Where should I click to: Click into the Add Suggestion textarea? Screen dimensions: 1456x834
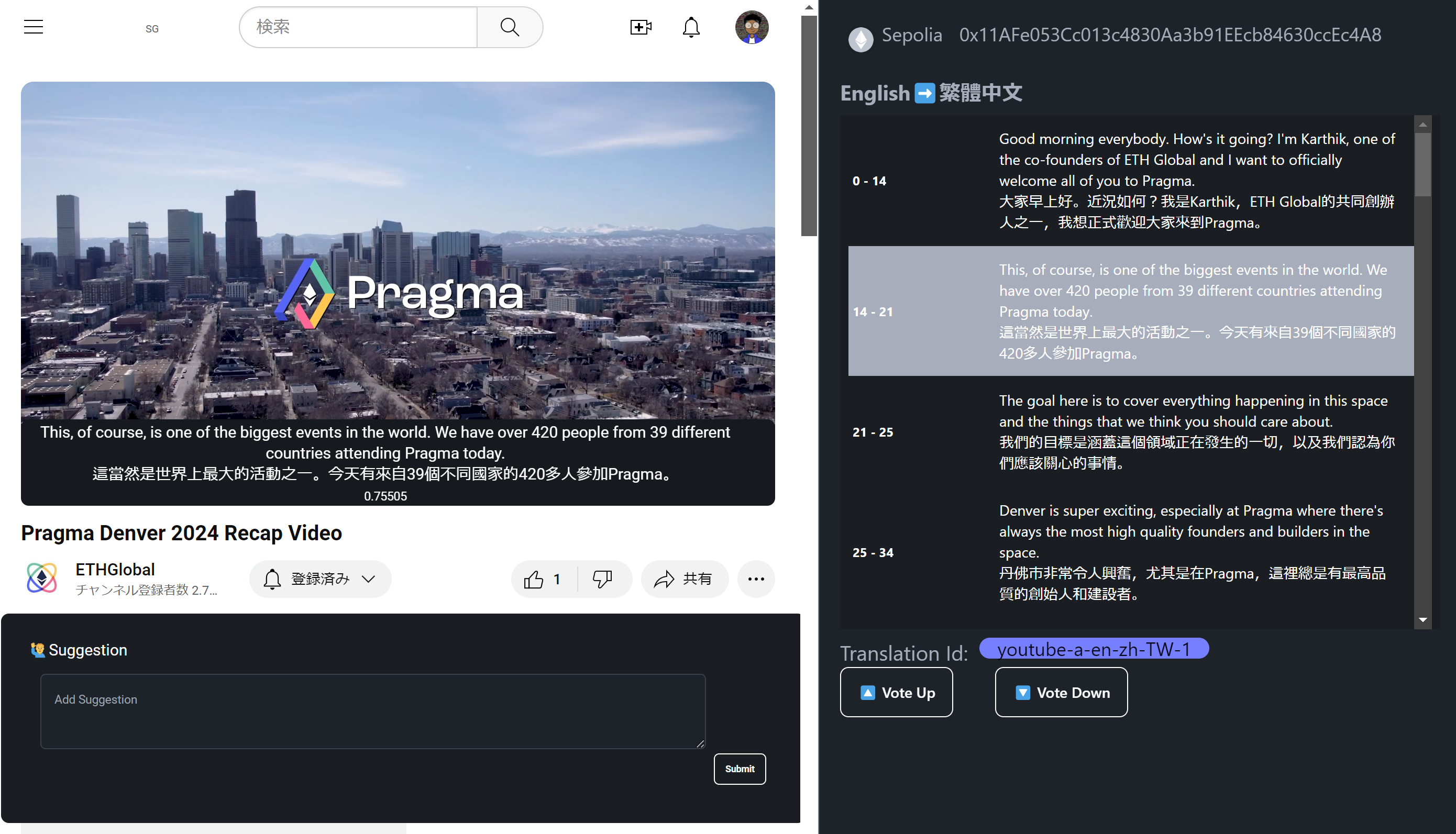tap(372, 711)
